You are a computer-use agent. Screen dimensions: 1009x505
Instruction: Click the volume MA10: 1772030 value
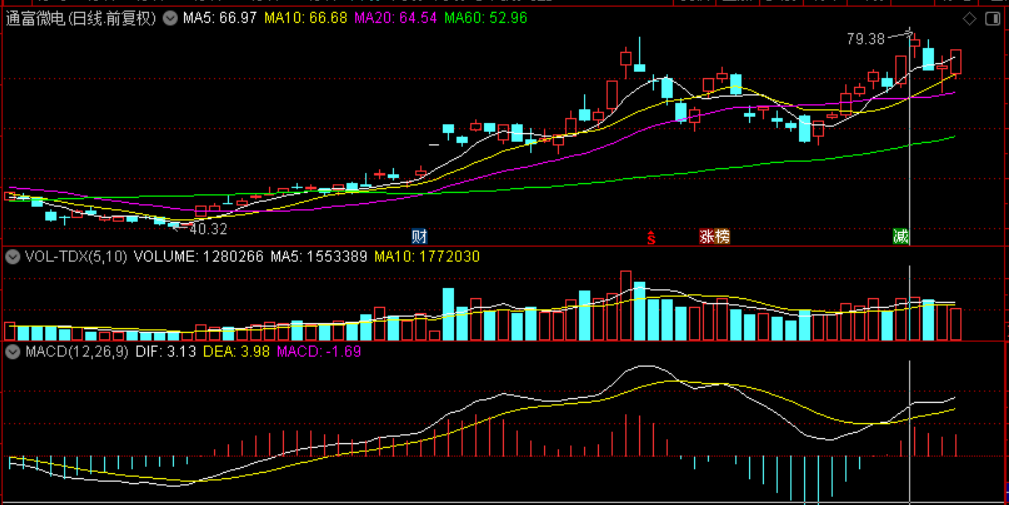427,257
